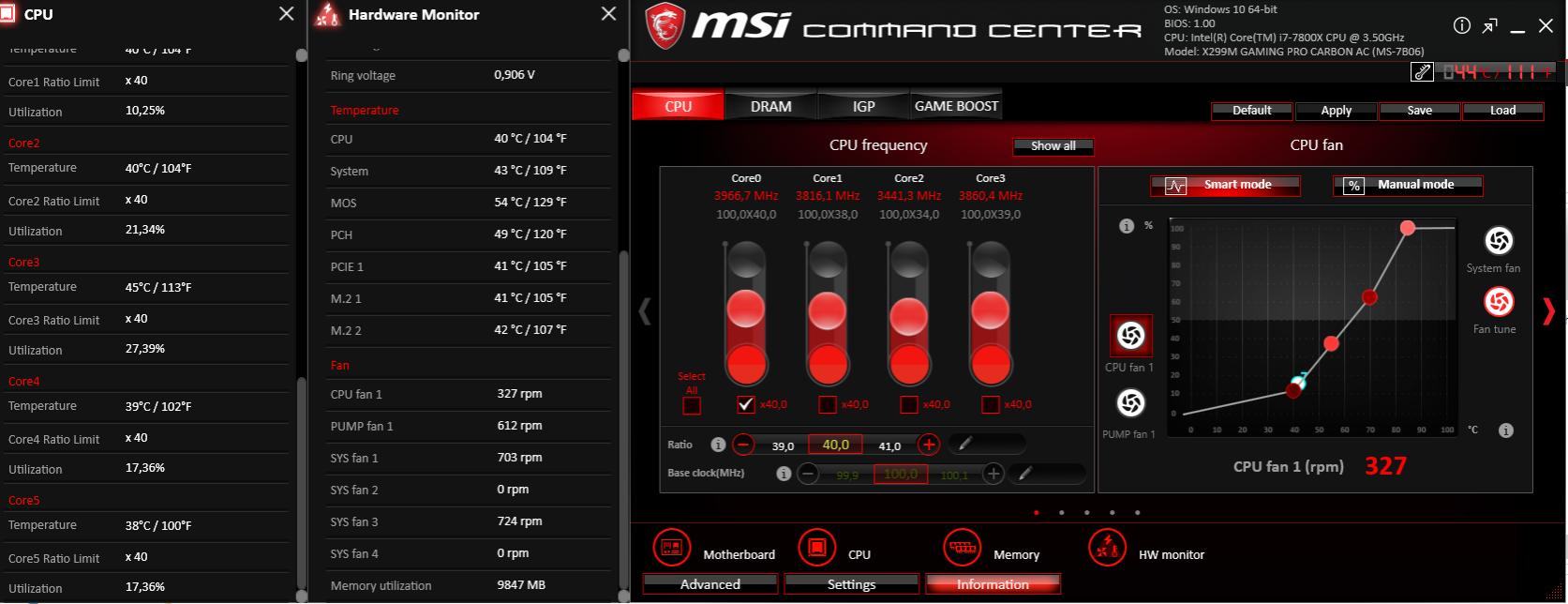Click the unpin/detach arrow icon in title bar

pyautogui.click(x=1489, y=26)
